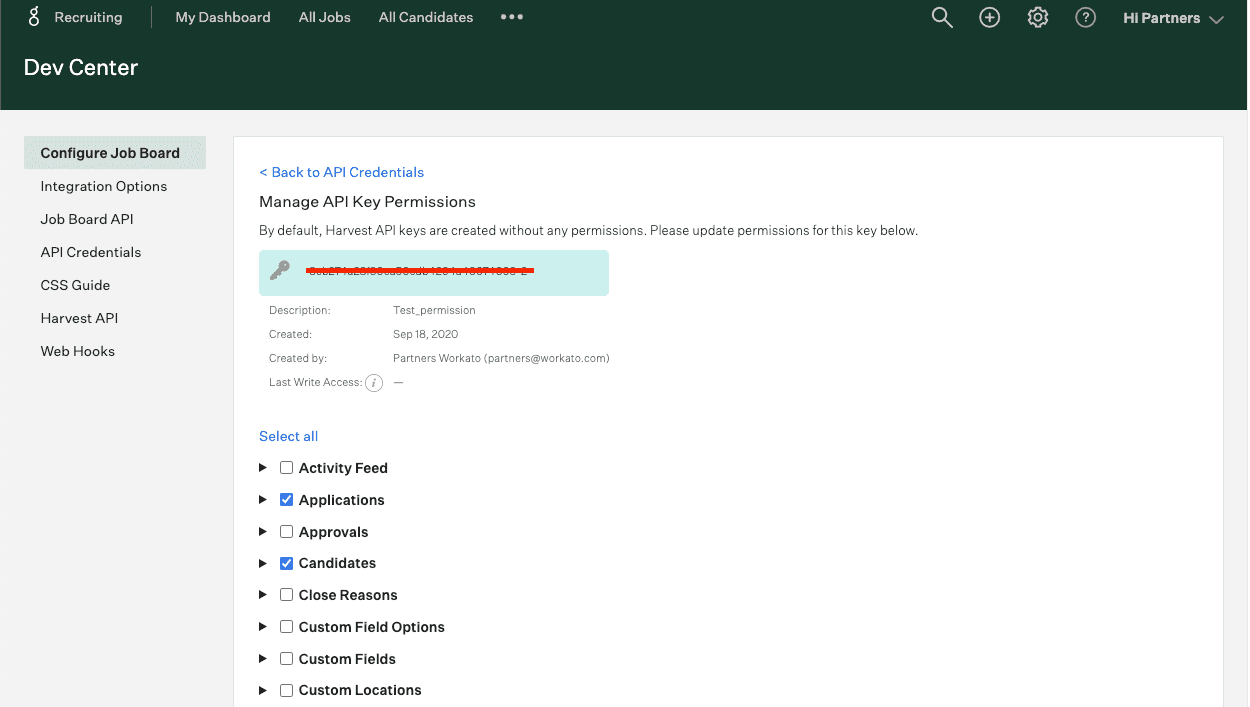Click the Select all link
The height and width of the screenshot is (707, 1250).
[x=288, y=436]
